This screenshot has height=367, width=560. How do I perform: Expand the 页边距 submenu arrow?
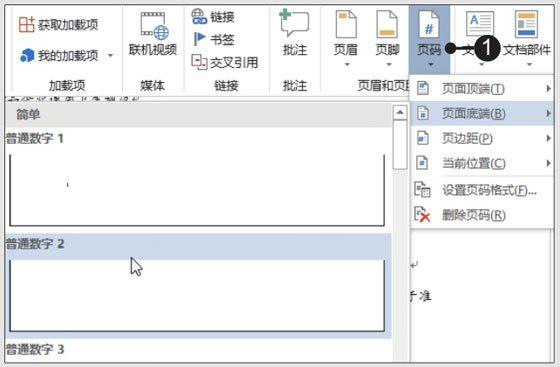pyautogui.click(x=548, y=138)
